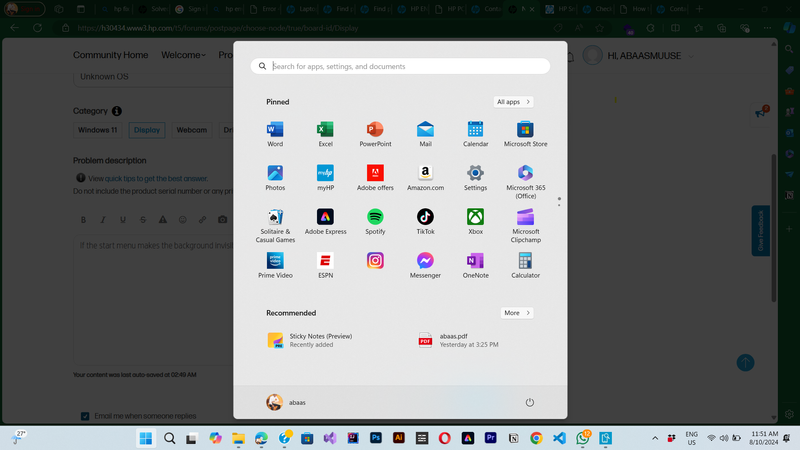Screen dimensions: 800x450
Task: Click Bold in forum editor toolbar
Action: click(x=83, y=220)
